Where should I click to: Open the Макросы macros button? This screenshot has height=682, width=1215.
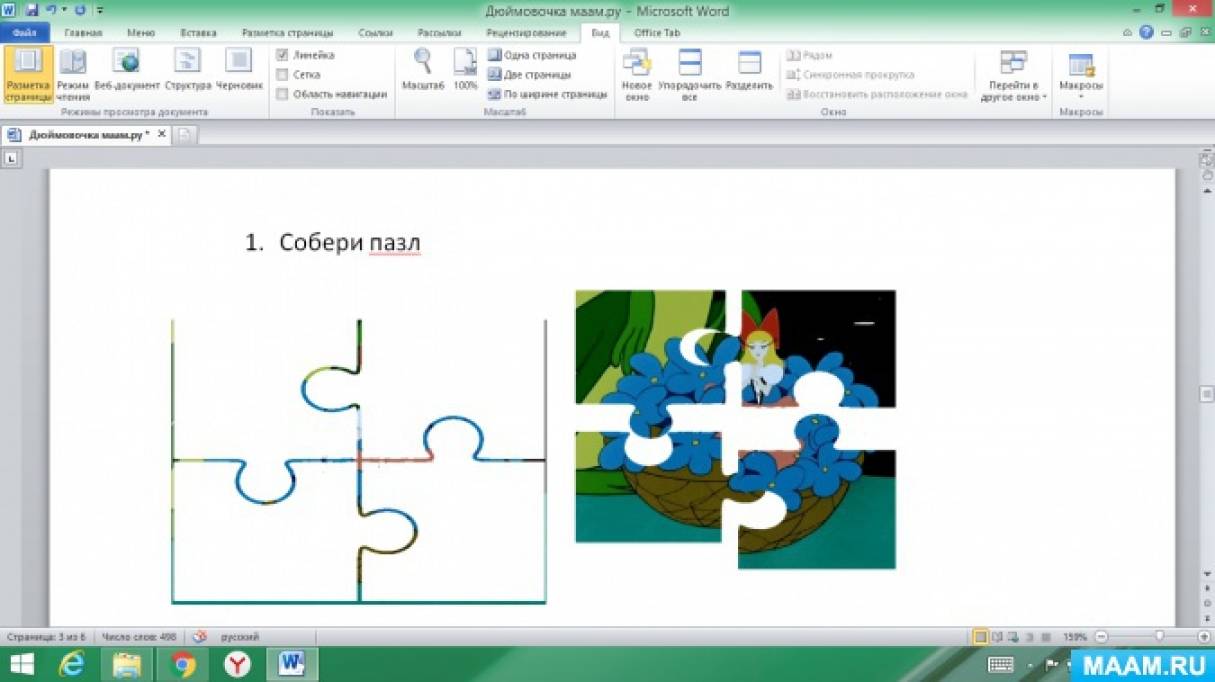click(x=1081, y=75)
